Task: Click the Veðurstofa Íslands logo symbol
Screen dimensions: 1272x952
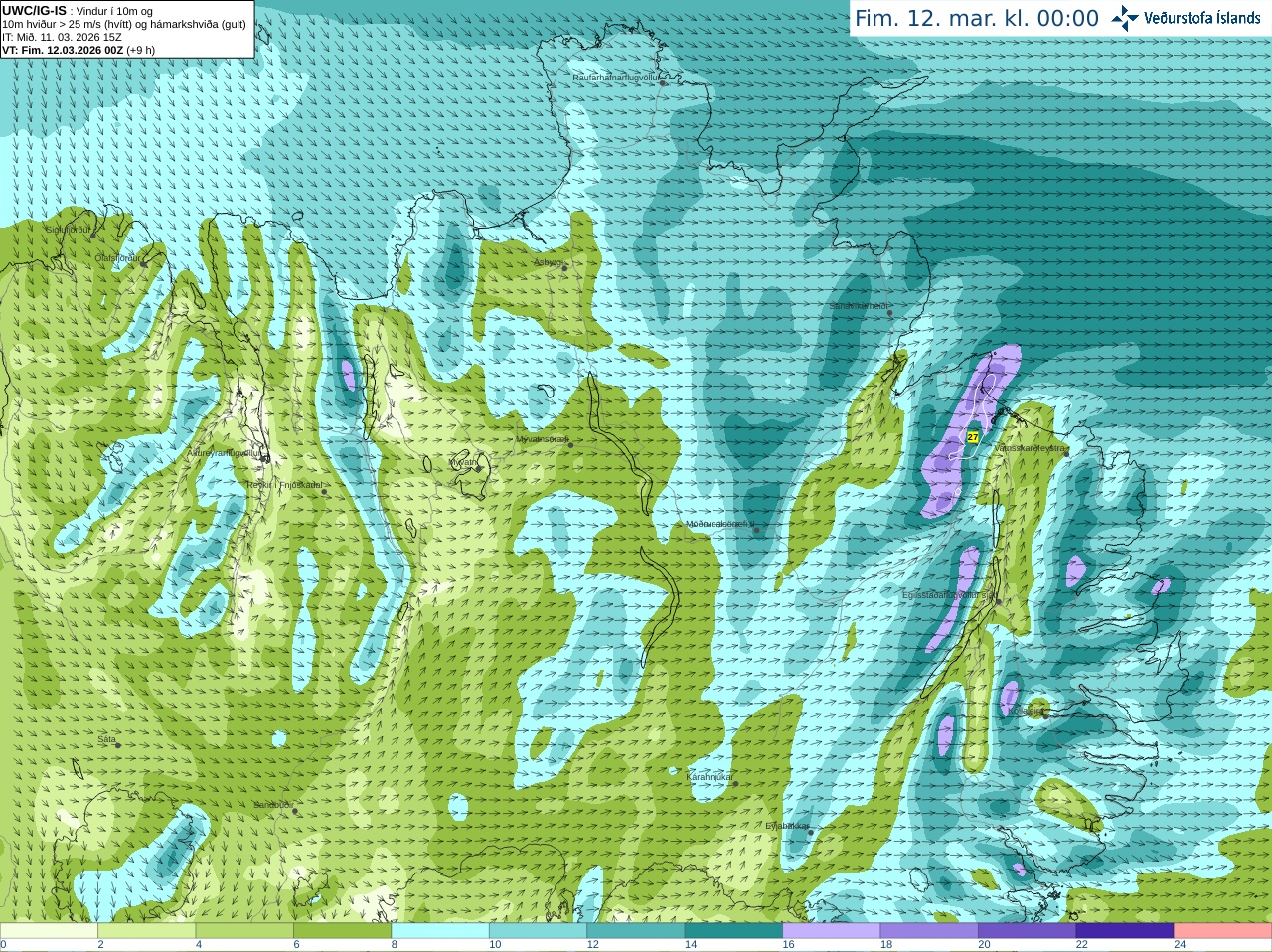Action: click(1124, 18)
